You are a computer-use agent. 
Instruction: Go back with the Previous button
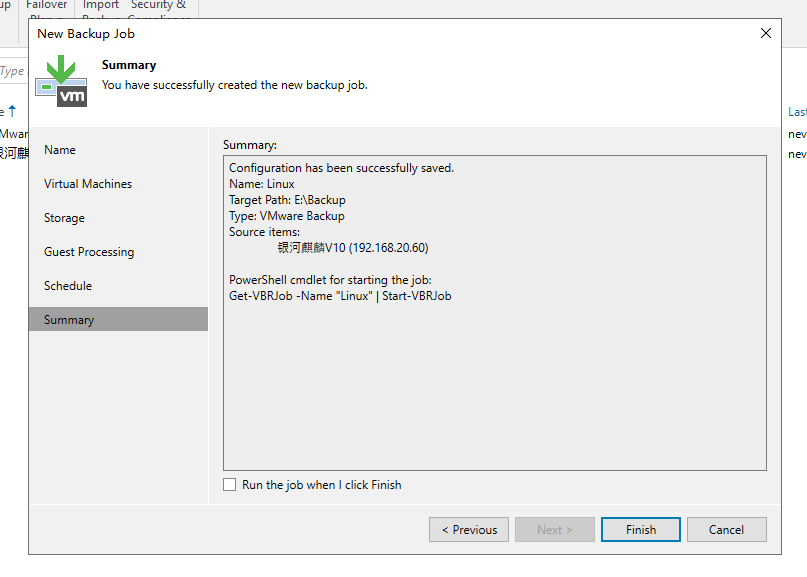[469, 529]
